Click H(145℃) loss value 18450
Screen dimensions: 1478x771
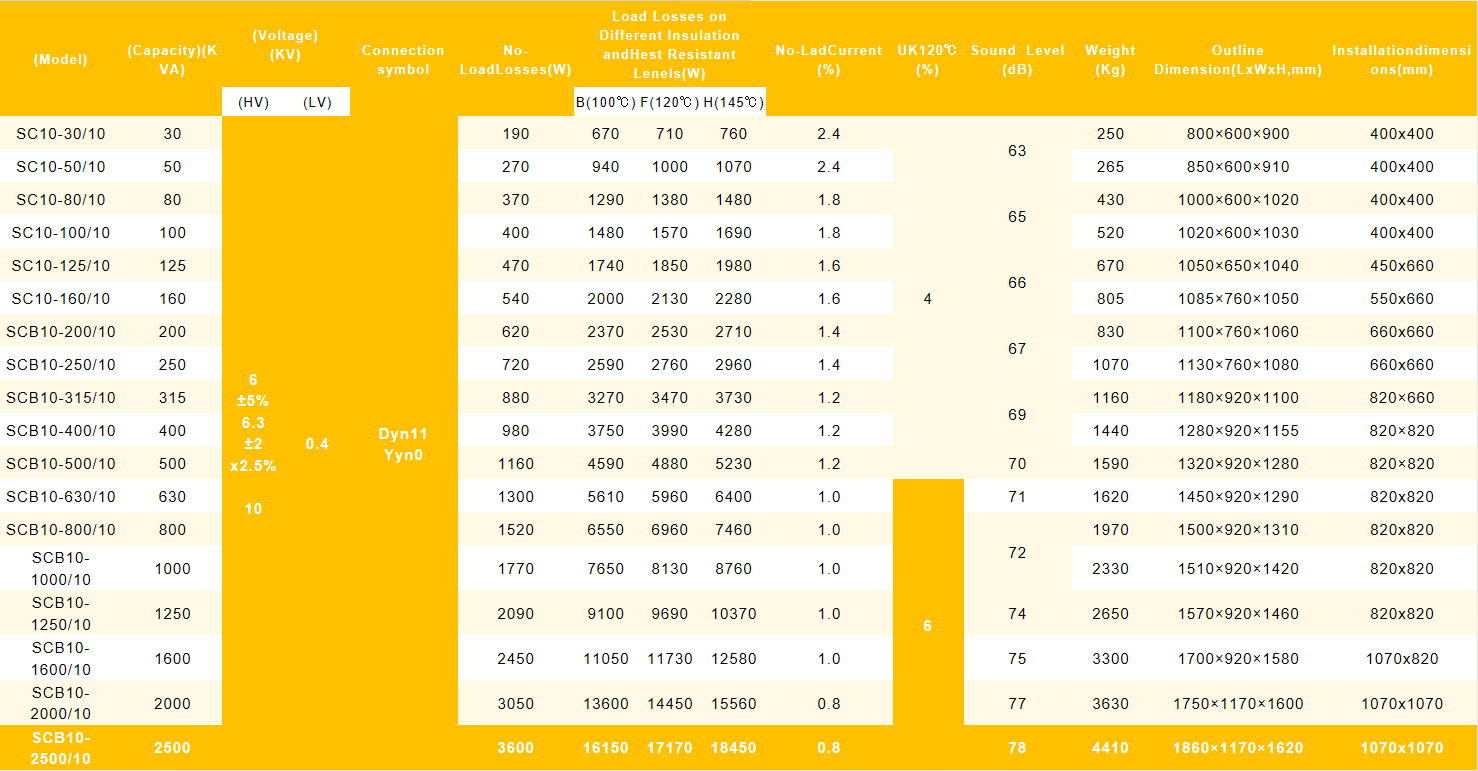733,748
